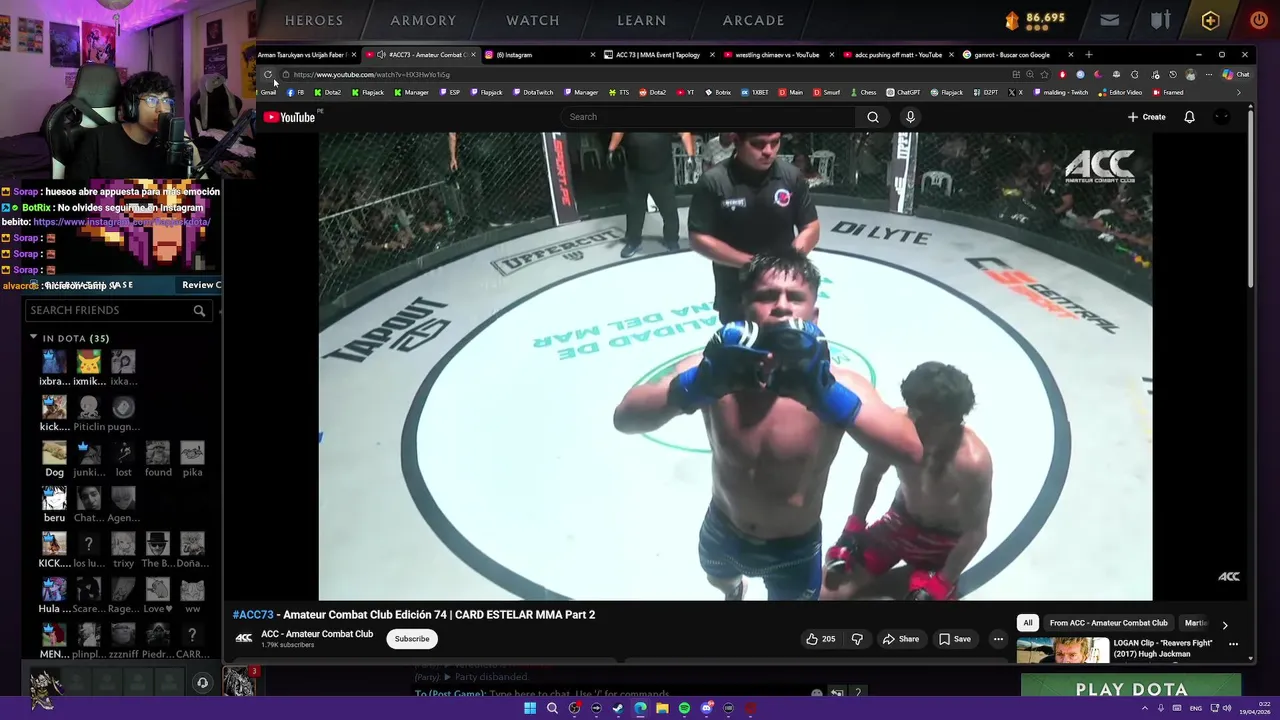
Task: Start voice search with microphone icon
Action: (x=910, y=117)
